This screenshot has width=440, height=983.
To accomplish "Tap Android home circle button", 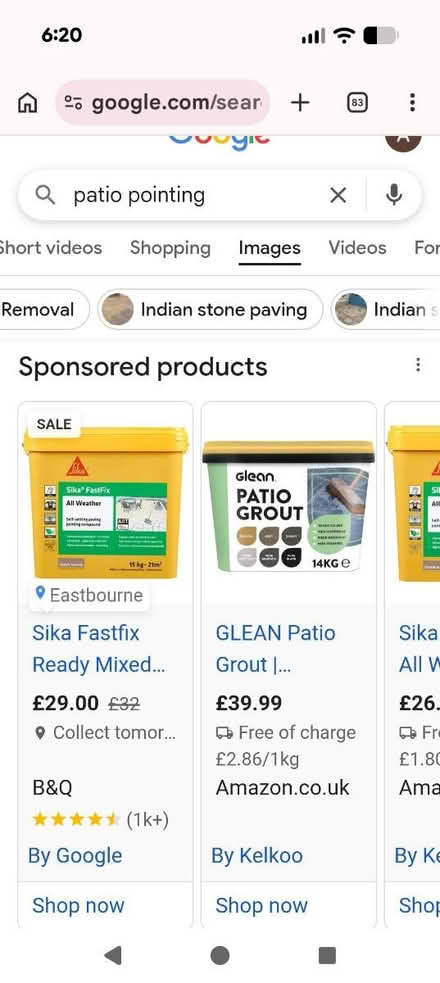I will [220, 955].
